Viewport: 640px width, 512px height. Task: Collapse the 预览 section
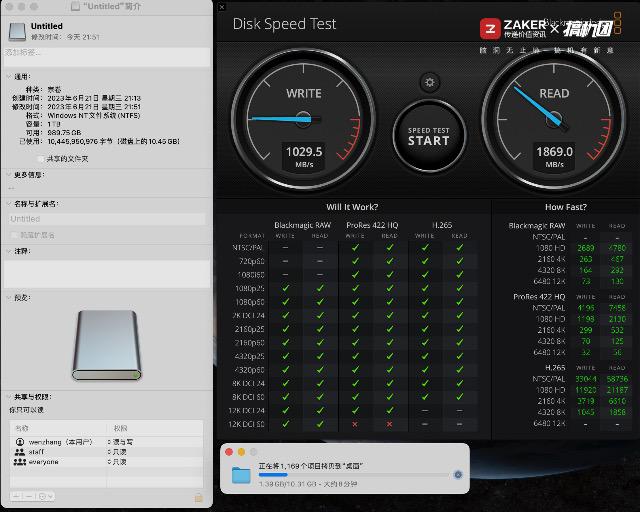point(9,297)
